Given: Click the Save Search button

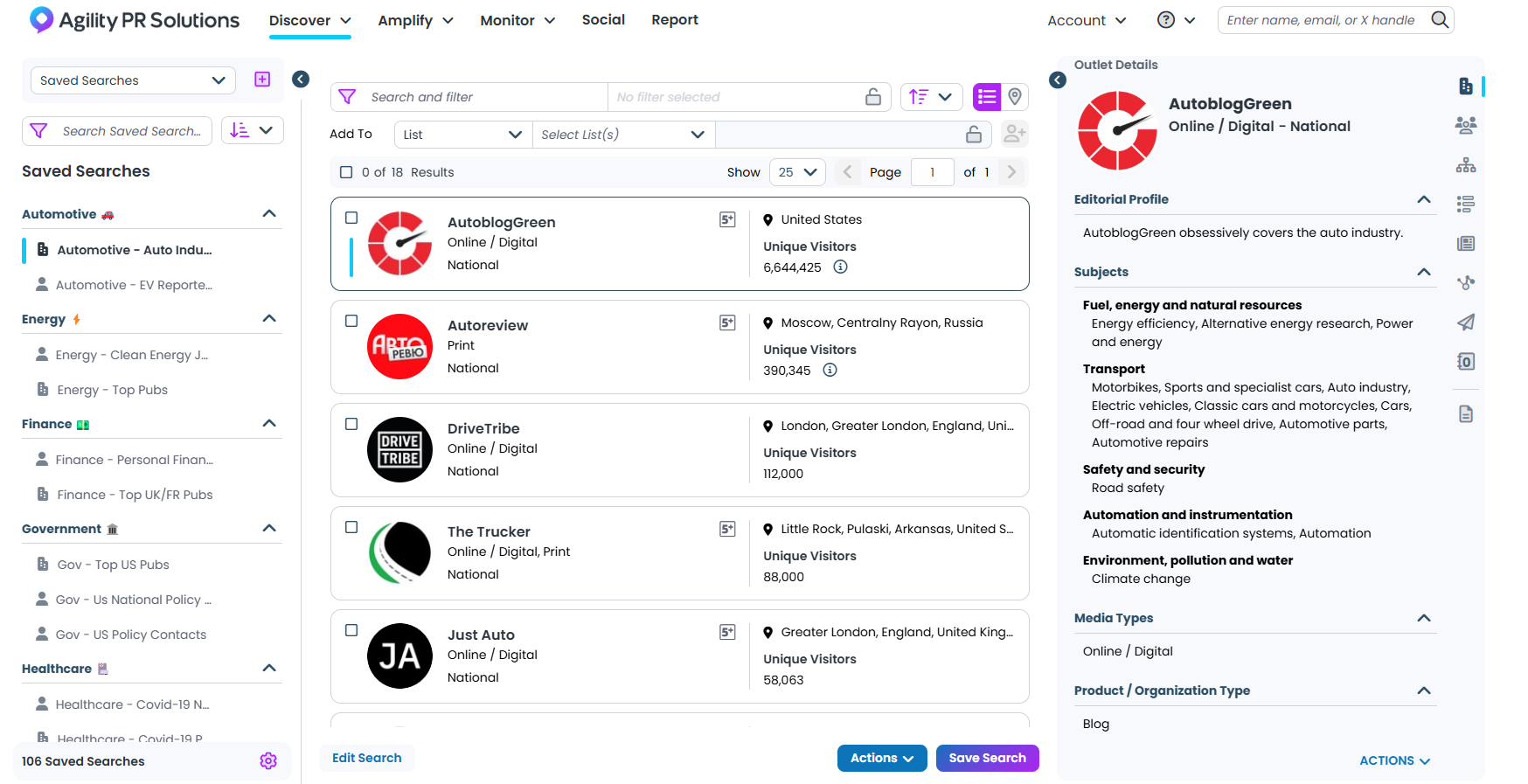Looking at the screenshot, I should [x=988, y=758].
